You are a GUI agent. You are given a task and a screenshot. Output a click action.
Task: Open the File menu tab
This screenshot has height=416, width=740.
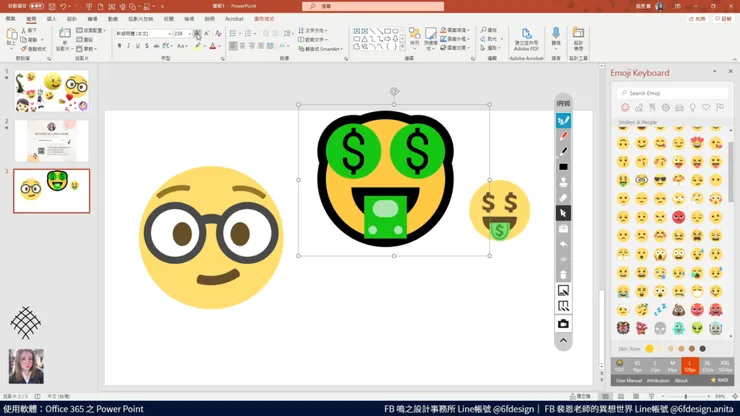[10, 19]
